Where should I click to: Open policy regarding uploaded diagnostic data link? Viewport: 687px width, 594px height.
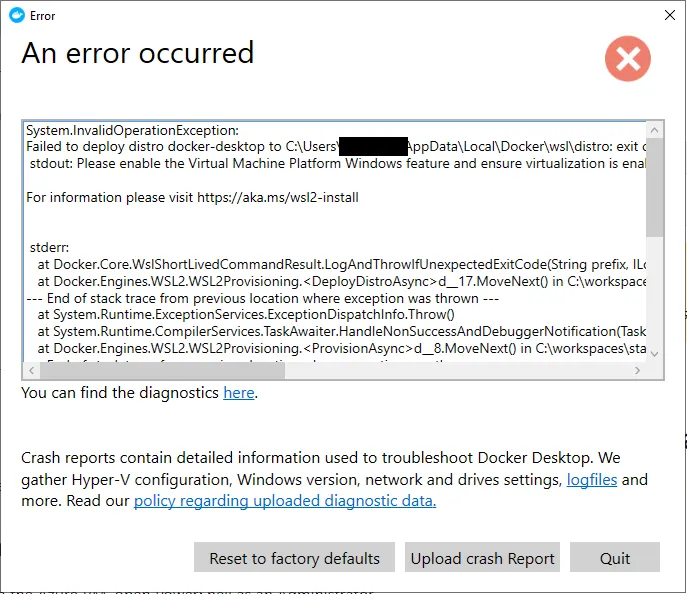[x=285, y=501]
